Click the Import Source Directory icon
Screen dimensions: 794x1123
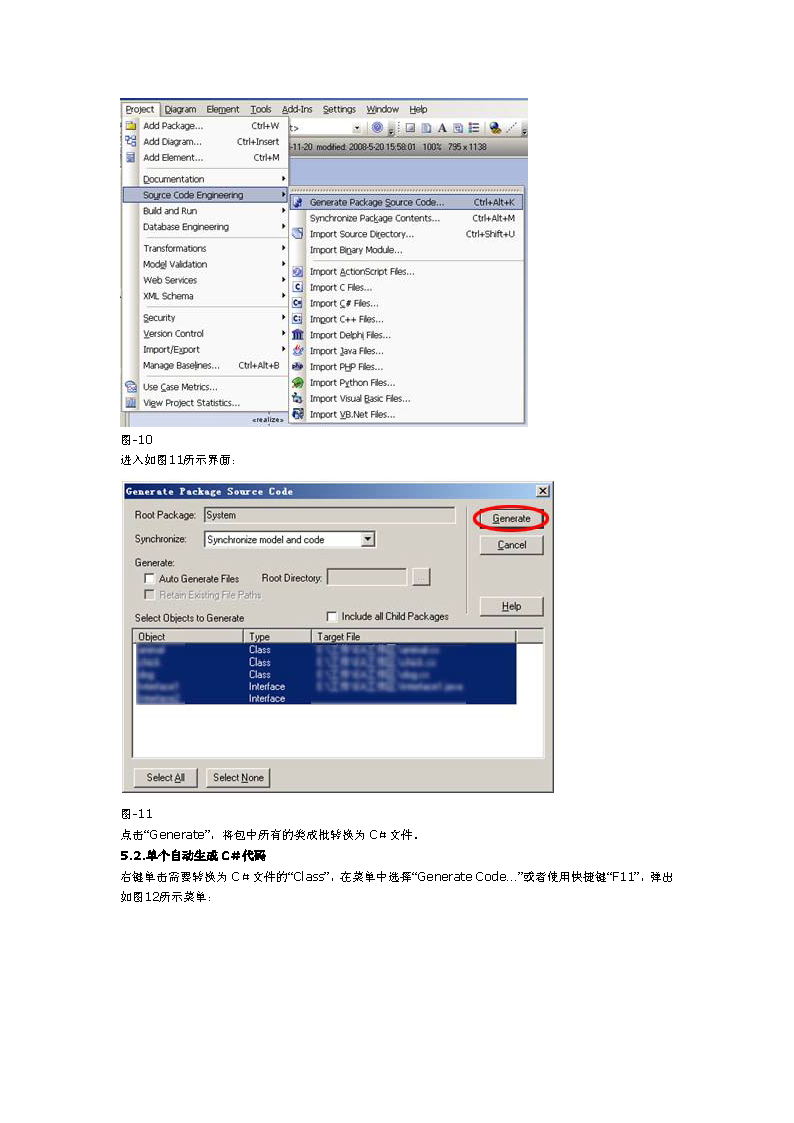pyautogui.click(x=297, y=233)
